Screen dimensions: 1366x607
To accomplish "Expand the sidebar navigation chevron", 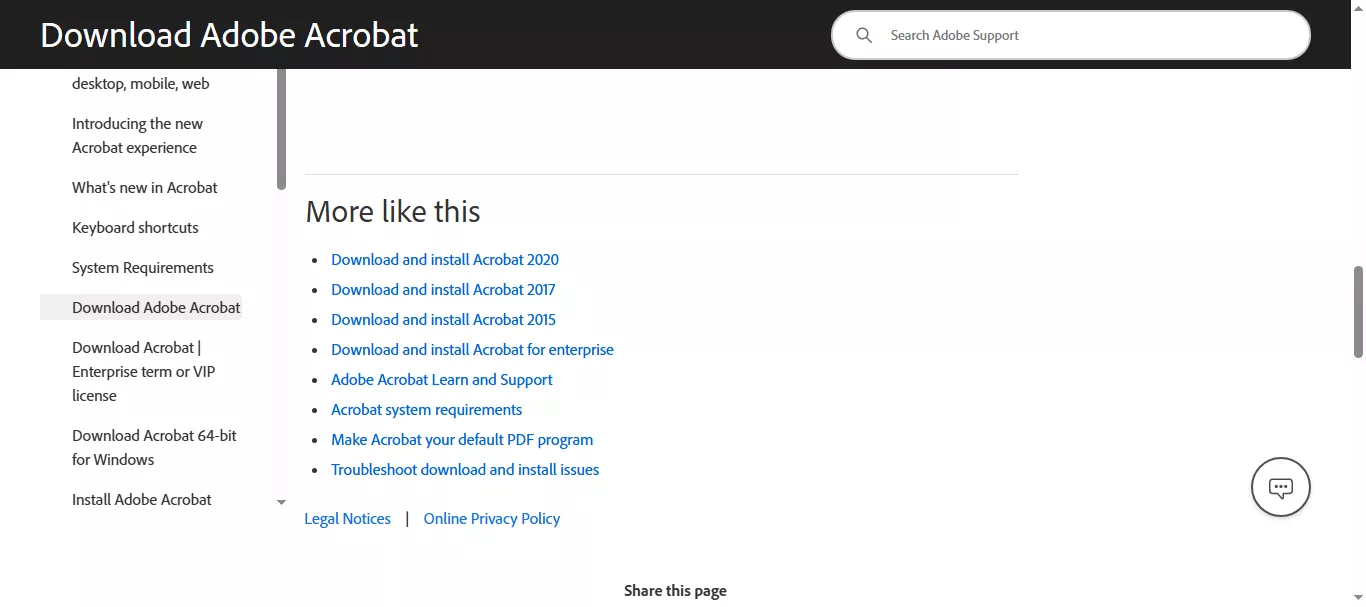I will (281, 502).
